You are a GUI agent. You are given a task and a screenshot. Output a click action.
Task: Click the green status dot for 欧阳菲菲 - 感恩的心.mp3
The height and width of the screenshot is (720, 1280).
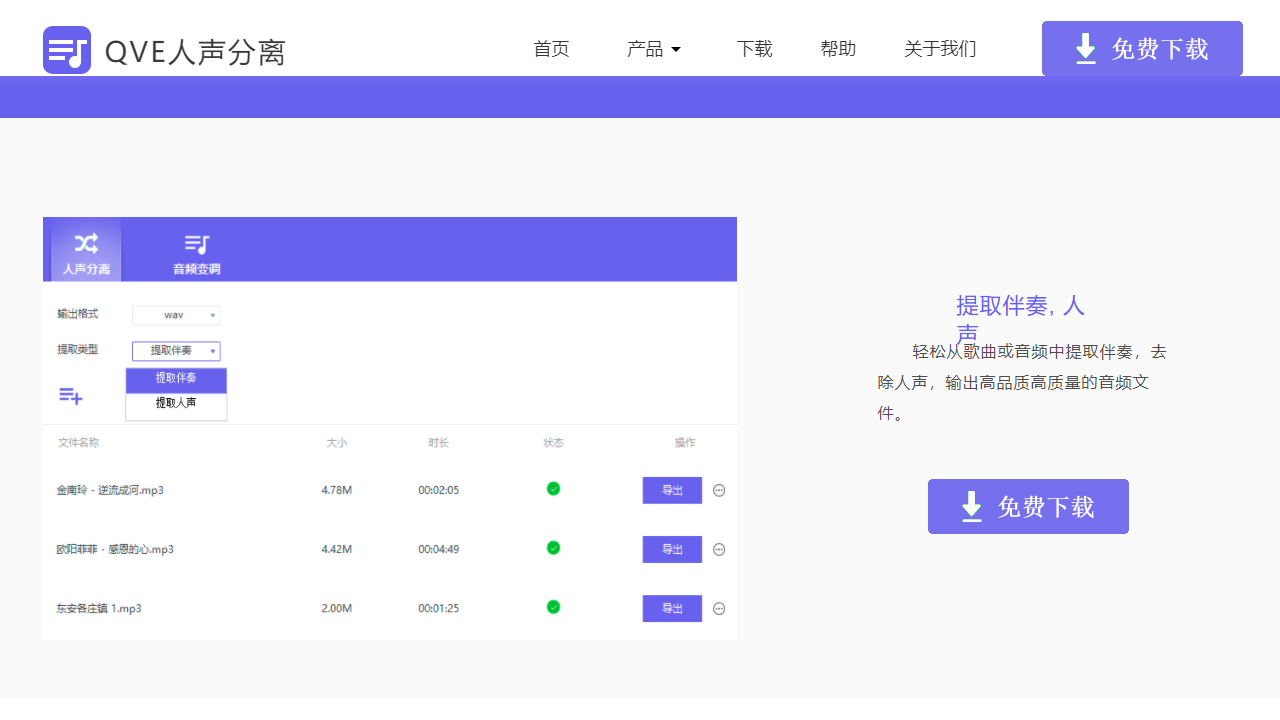tap(553, 548)
